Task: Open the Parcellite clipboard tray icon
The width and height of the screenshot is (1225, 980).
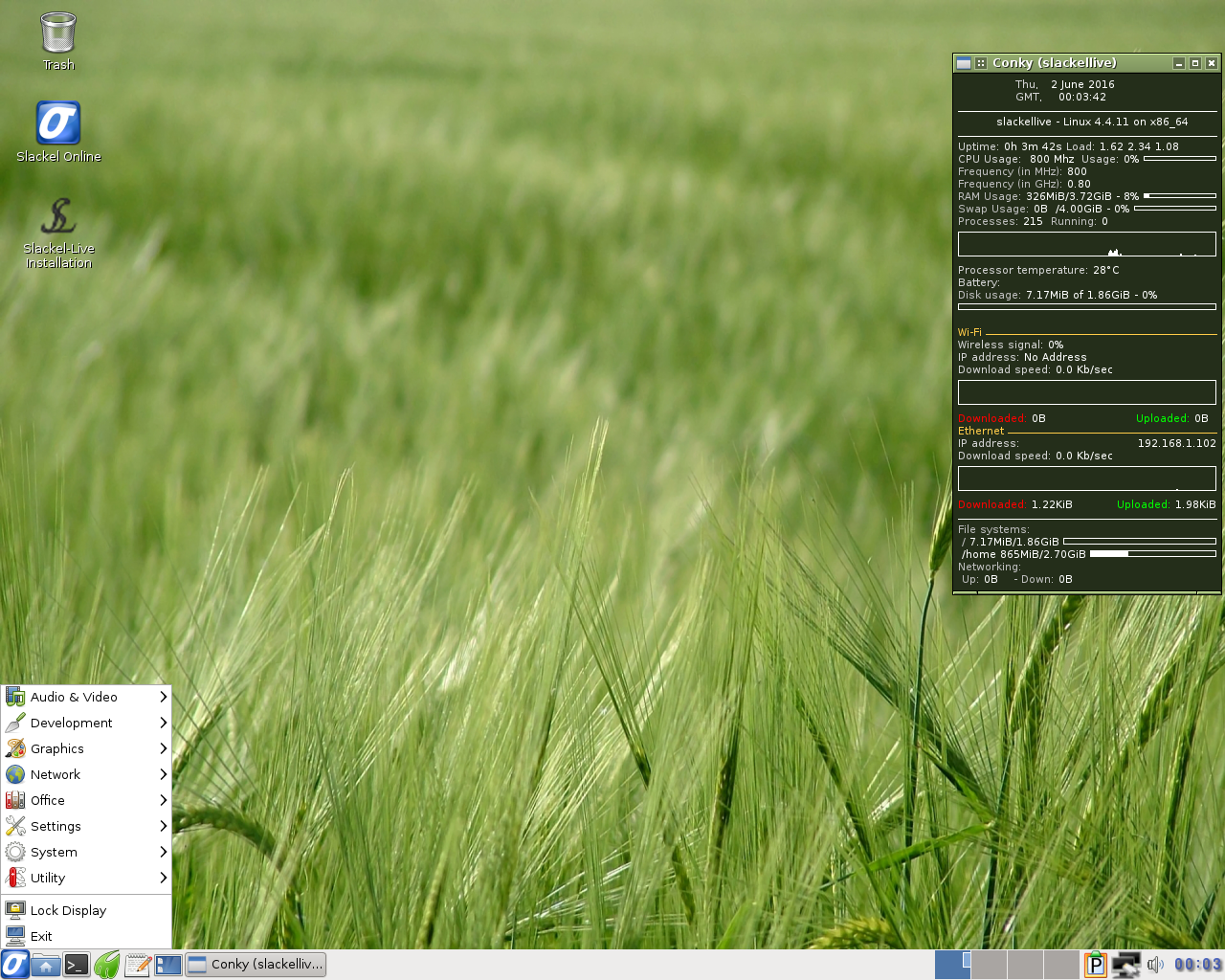Action: coord(1095,965)
